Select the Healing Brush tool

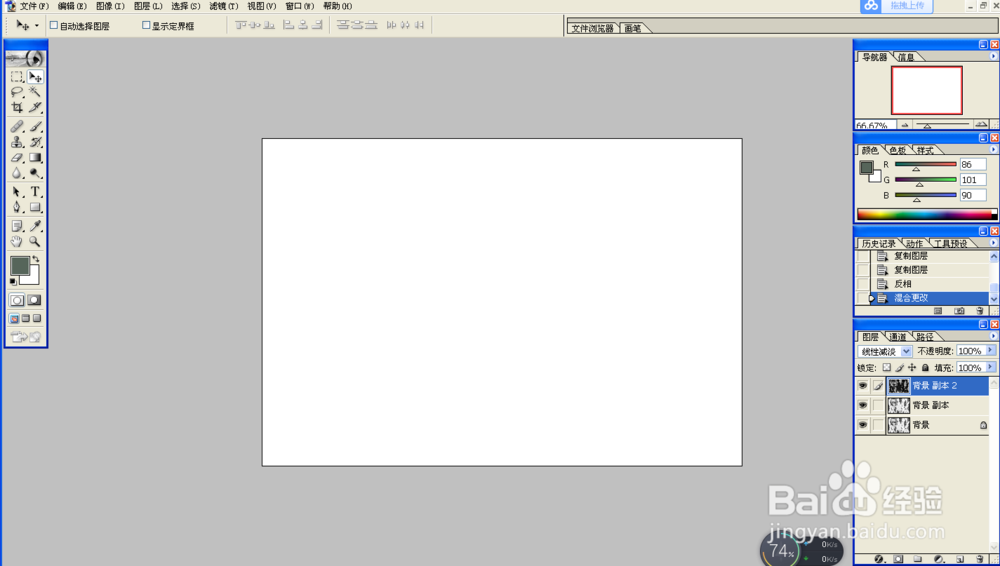point(17,126)
